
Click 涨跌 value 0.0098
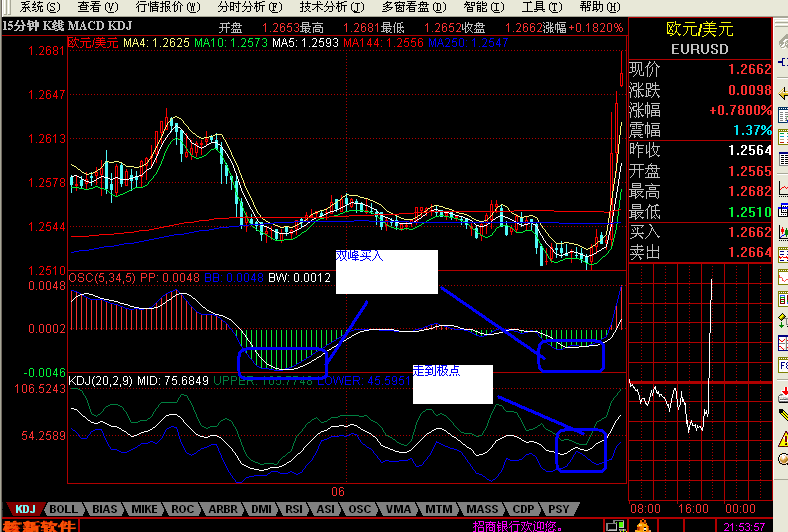tap(749, 90)
